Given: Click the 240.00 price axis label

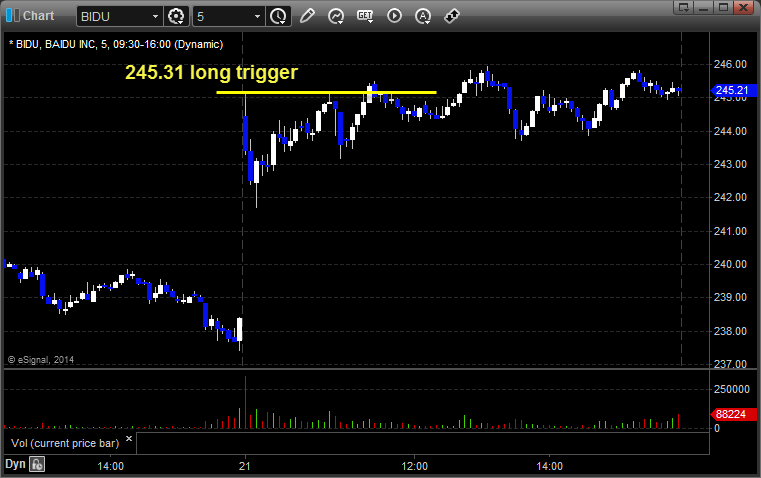Looking at the screenshot, I should click(730, 264).
